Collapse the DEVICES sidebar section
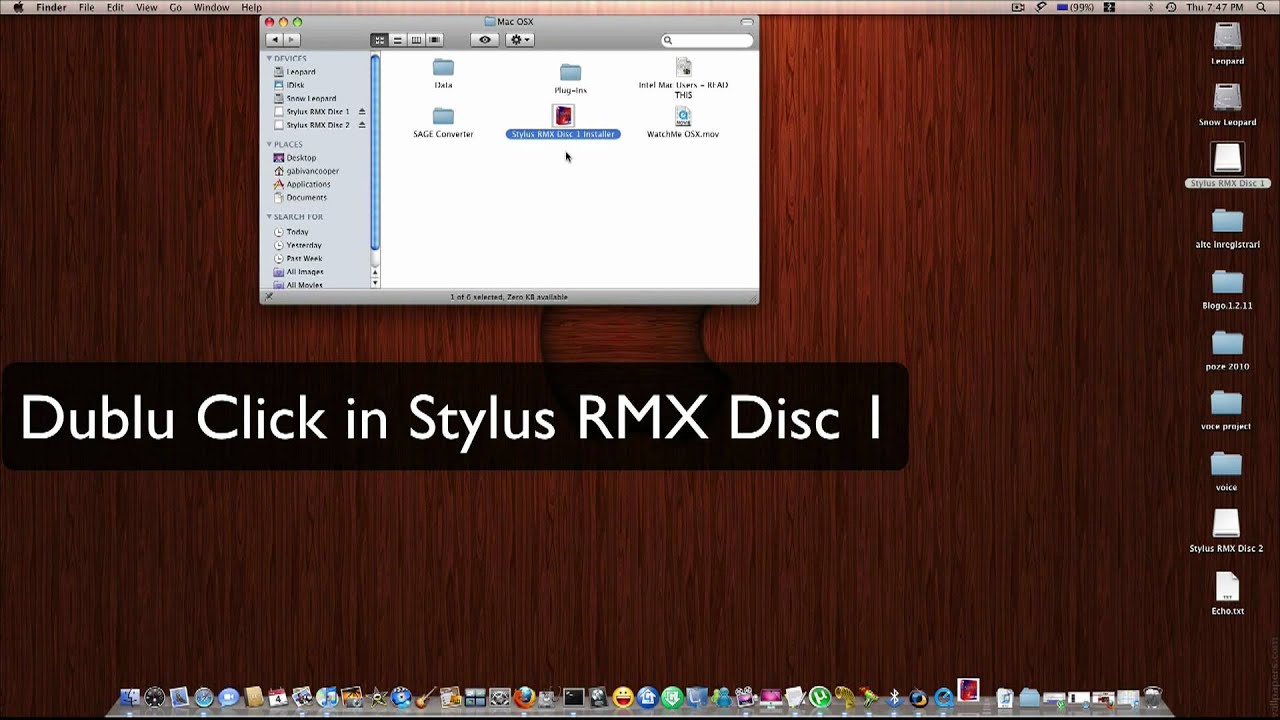Viewport: 1280px width, 720px height. (x=269, y=58)
